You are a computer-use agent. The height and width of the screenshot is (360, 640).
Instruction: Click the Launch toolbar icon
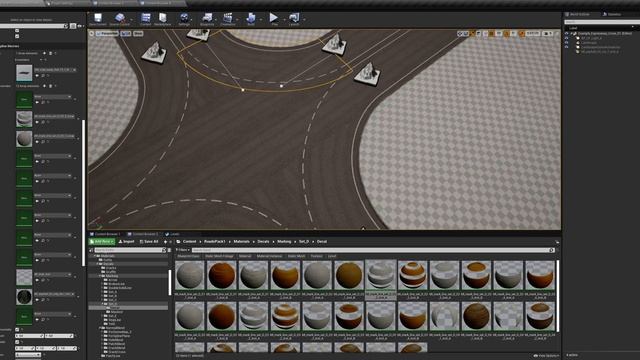294,19
